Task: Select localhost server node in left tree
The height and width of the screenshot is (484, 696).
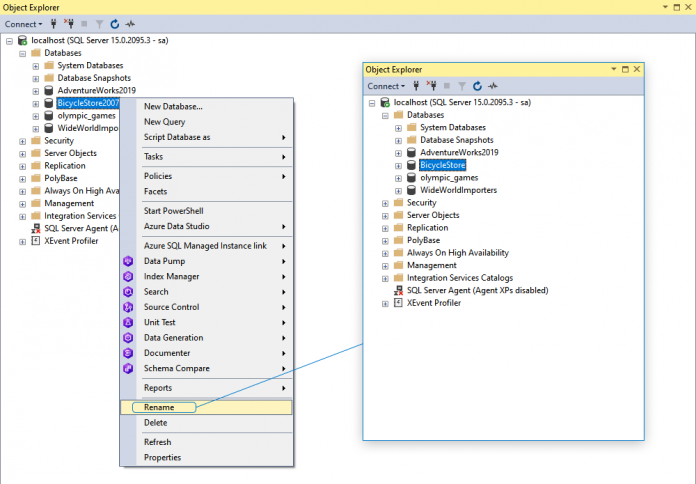Action: [99, 40]
